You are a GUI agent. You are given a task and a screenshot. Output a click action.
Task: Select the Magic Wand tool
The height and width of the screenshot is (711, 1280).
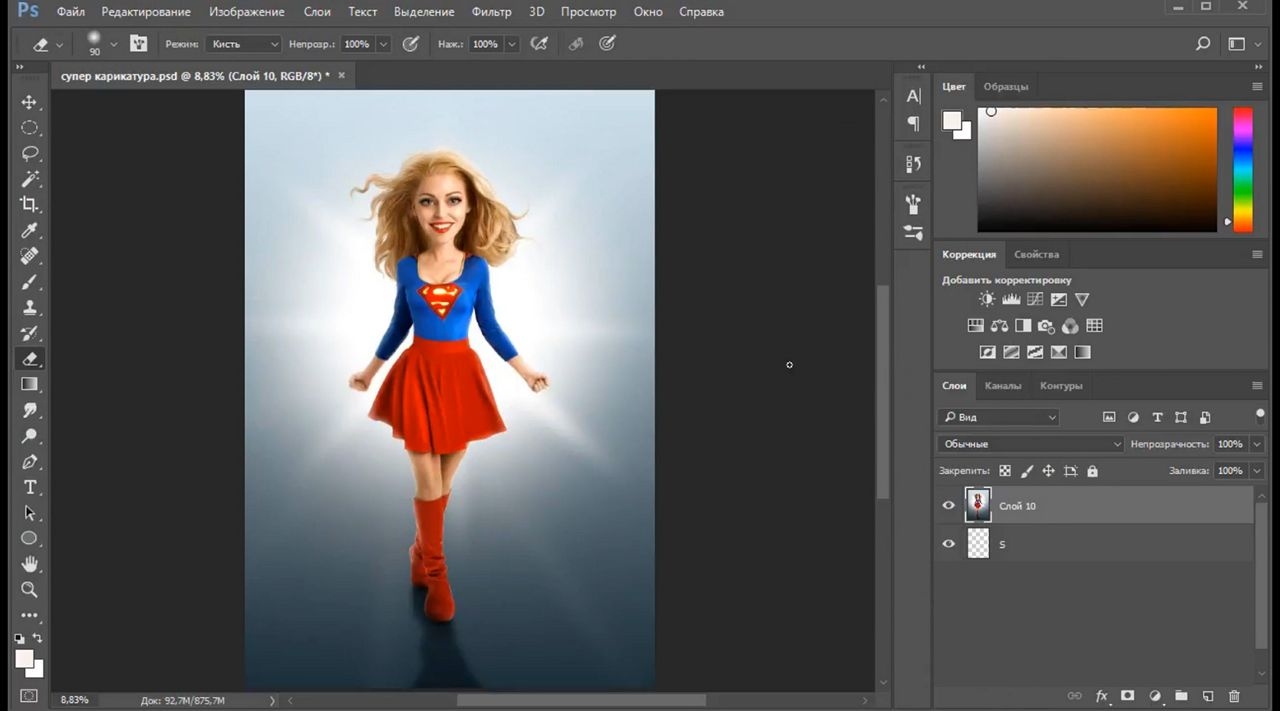click(x=29, y=179)
